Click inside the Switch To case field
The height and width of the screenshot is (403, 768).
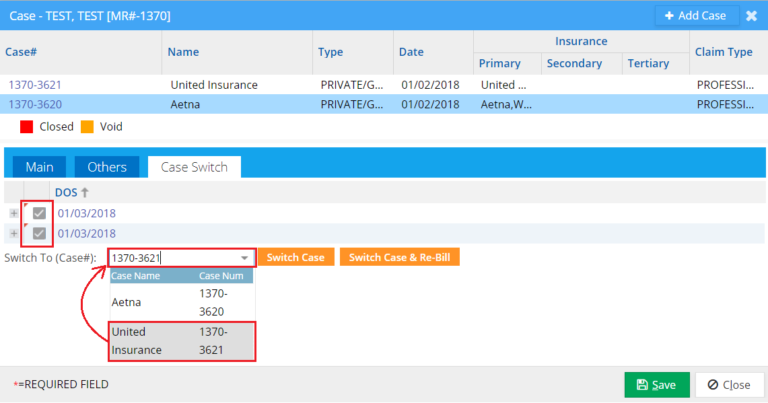click(x=170, y=258)
